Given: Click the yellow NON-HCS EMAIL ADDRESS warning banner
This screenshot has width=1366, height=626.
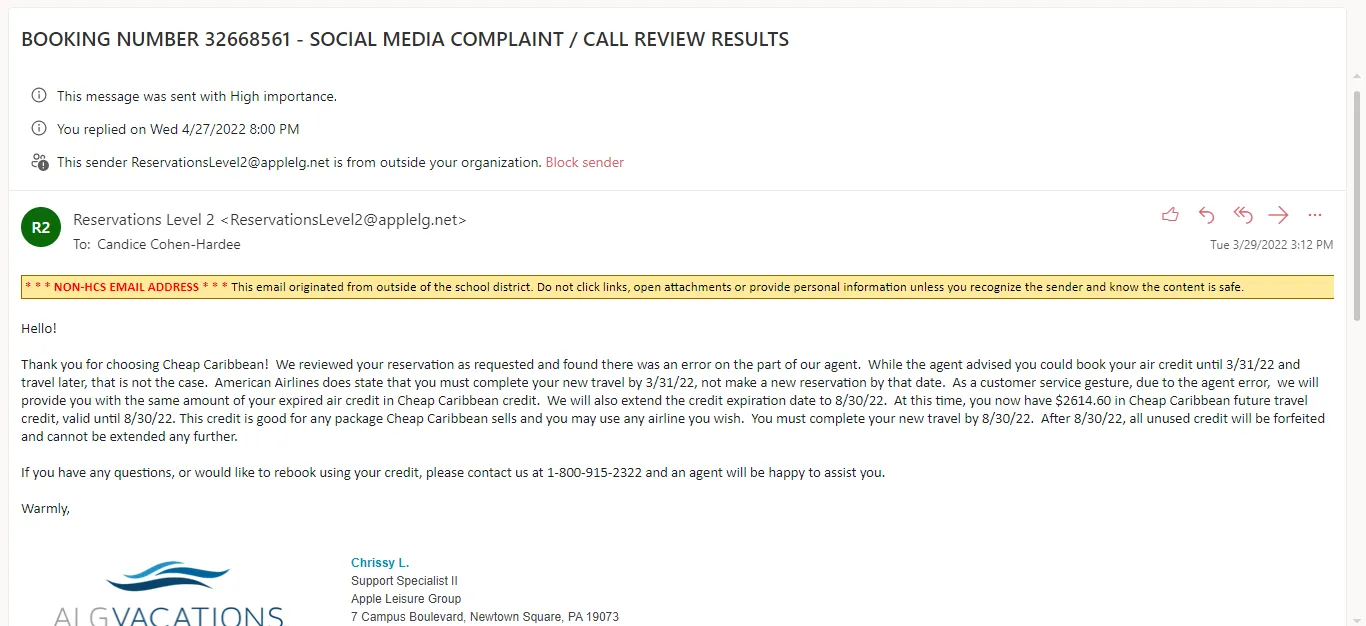Looking at the screenshot, I should tap(677, 287).
